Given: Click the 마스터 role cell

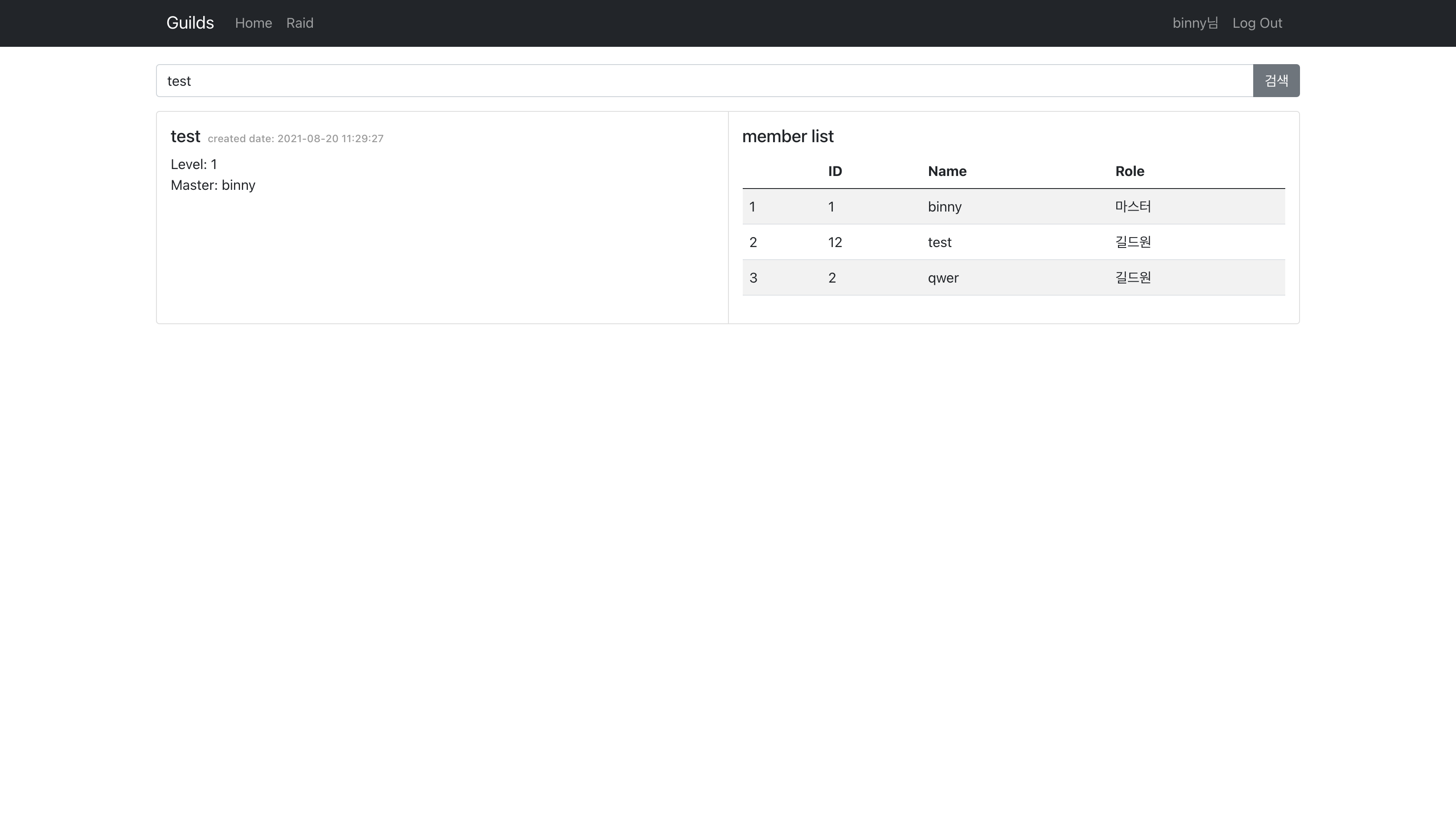Looking at the screenshot, I should 1131,207.
